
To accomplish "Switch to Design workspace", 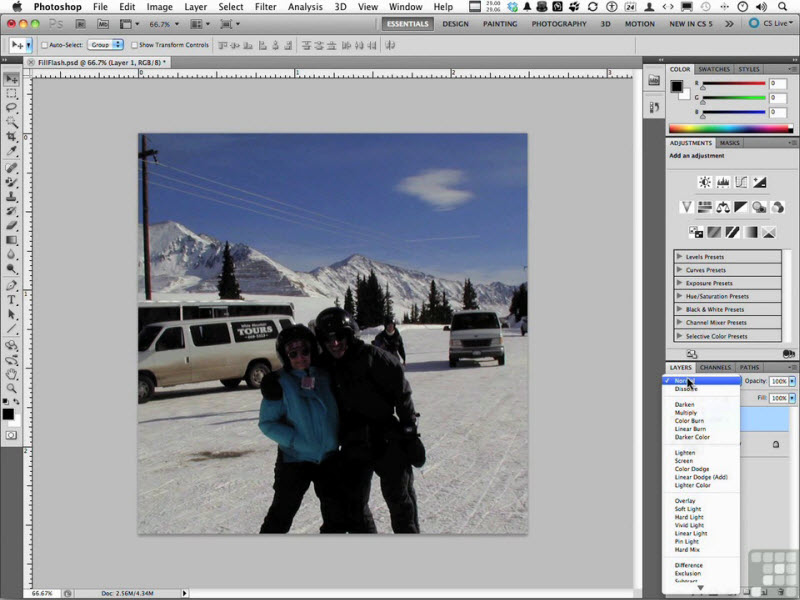I will pos(456,24).
